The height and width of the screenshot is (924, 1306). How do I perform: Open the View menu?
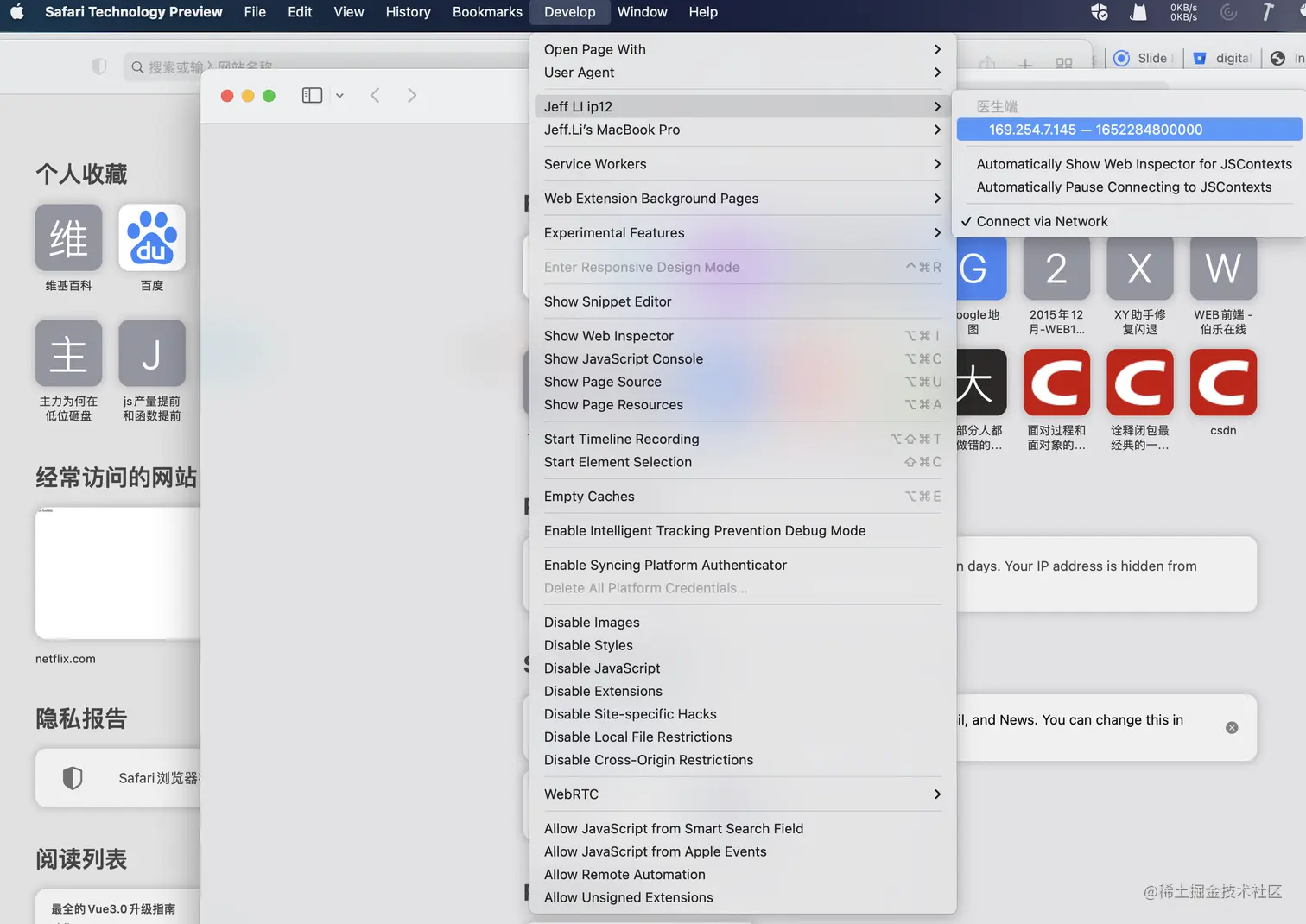tap(349, 12)
